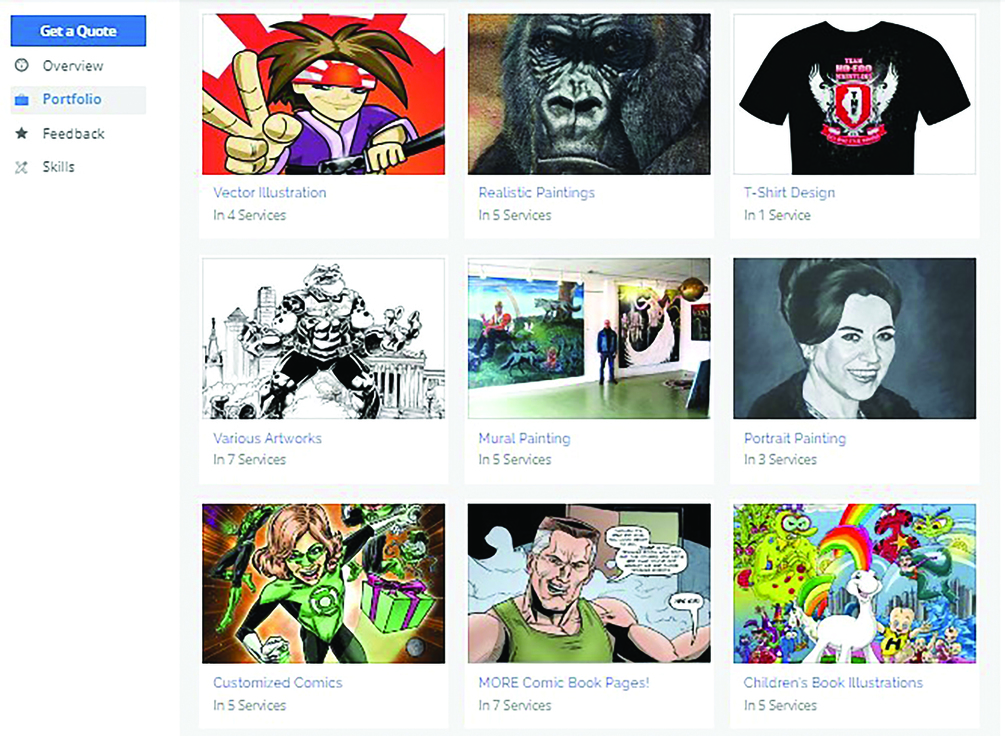Image resolution: width=1005 pixels, height=736 pixels.
Task: Click the Realistic Paintings title link
Action: click(536, 192)
